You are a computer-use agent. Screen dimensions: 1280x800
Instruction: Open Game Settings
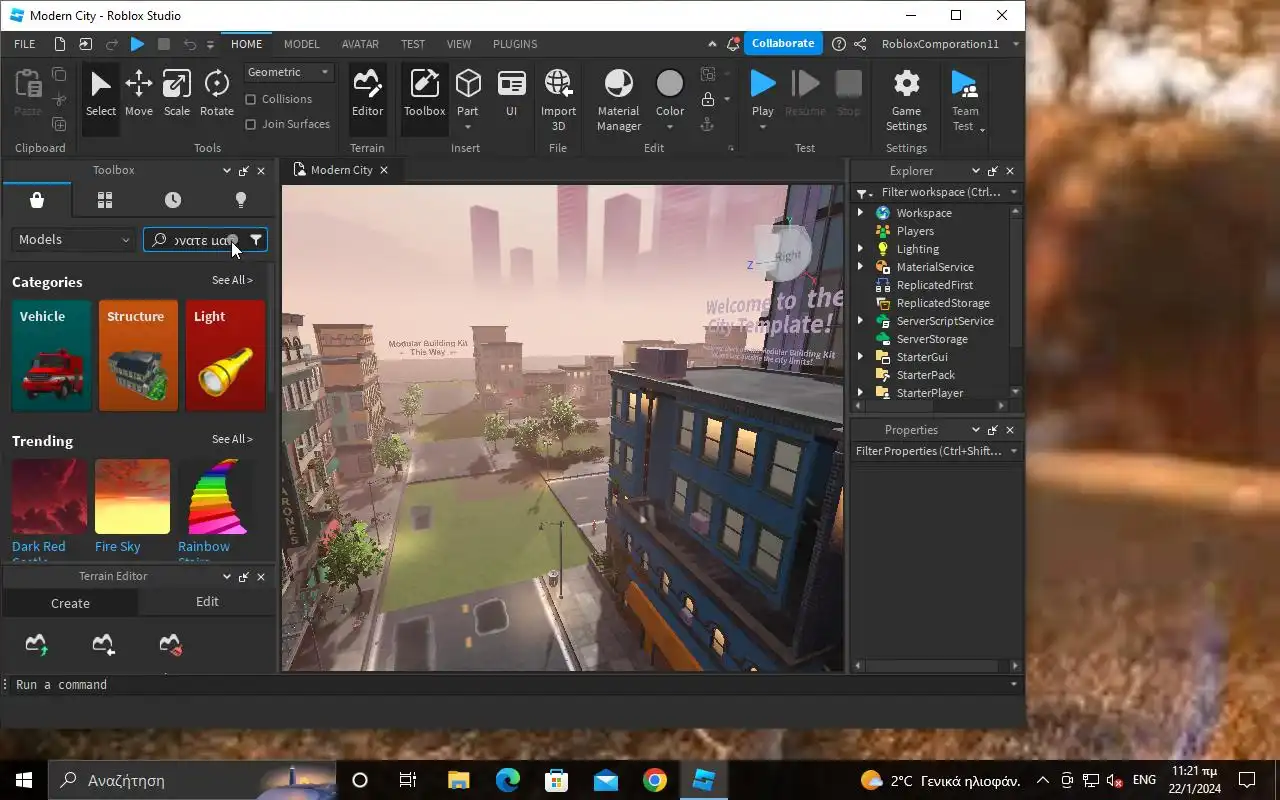(x=906, y=100)
